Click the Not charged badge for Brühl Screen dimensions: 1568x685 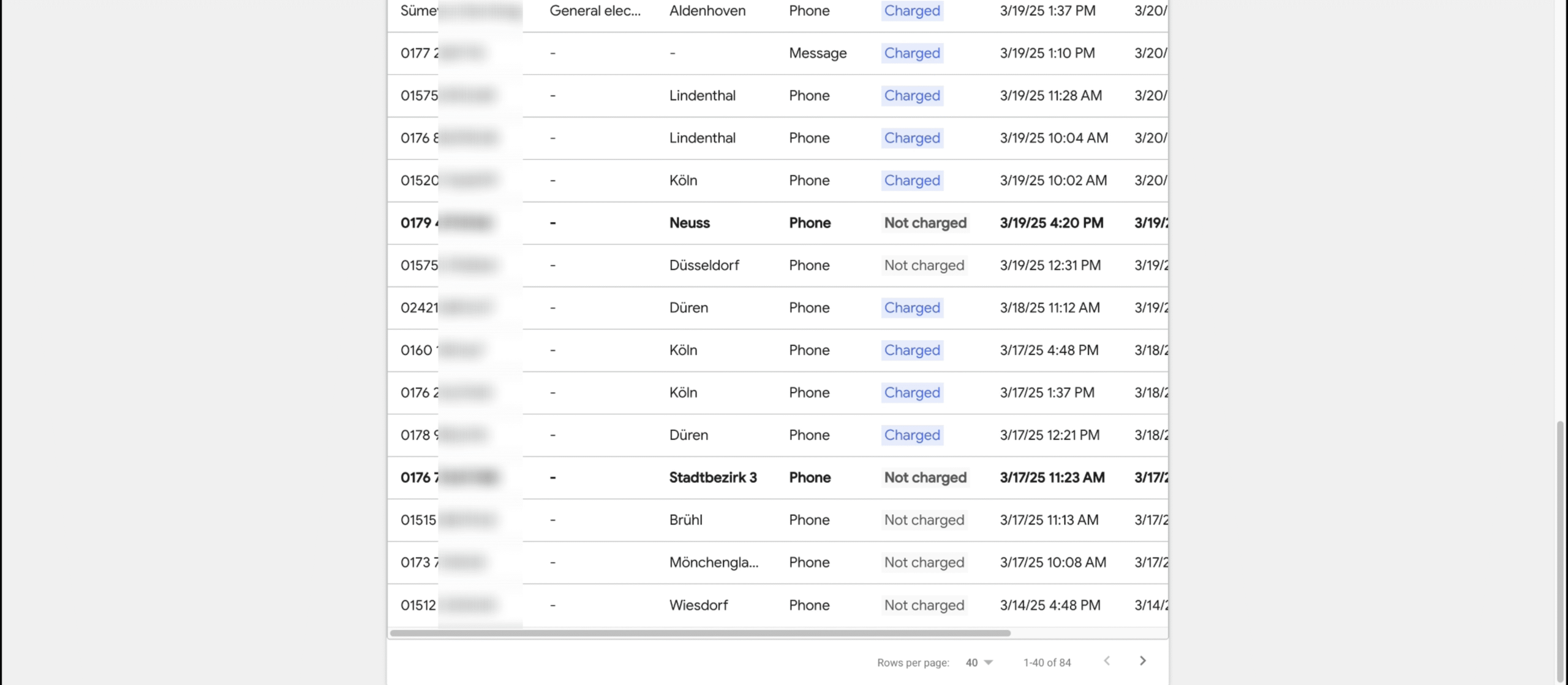point(924,520)
